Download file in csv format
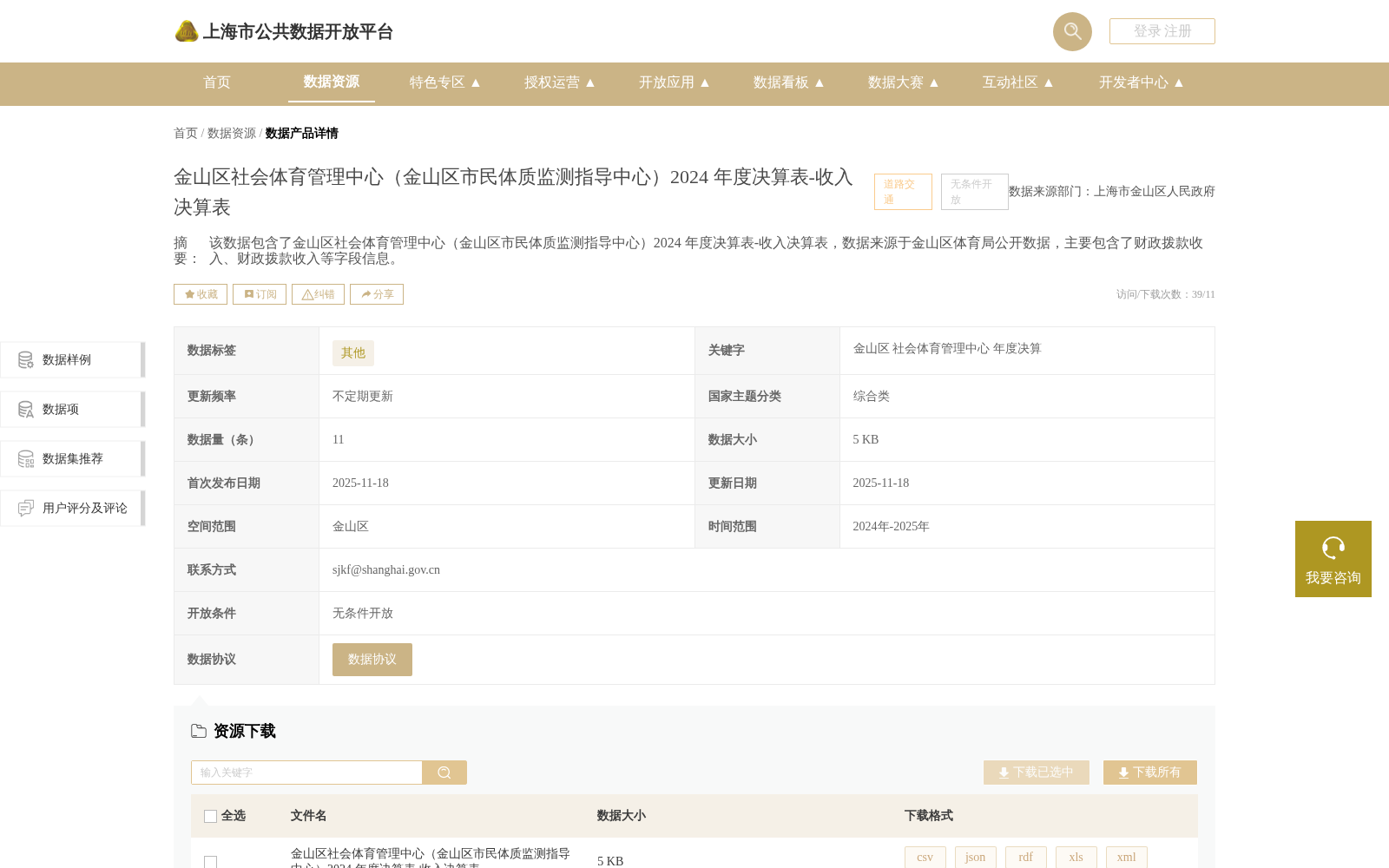This screenshot has height=868, width=1389. click(925, 857)
